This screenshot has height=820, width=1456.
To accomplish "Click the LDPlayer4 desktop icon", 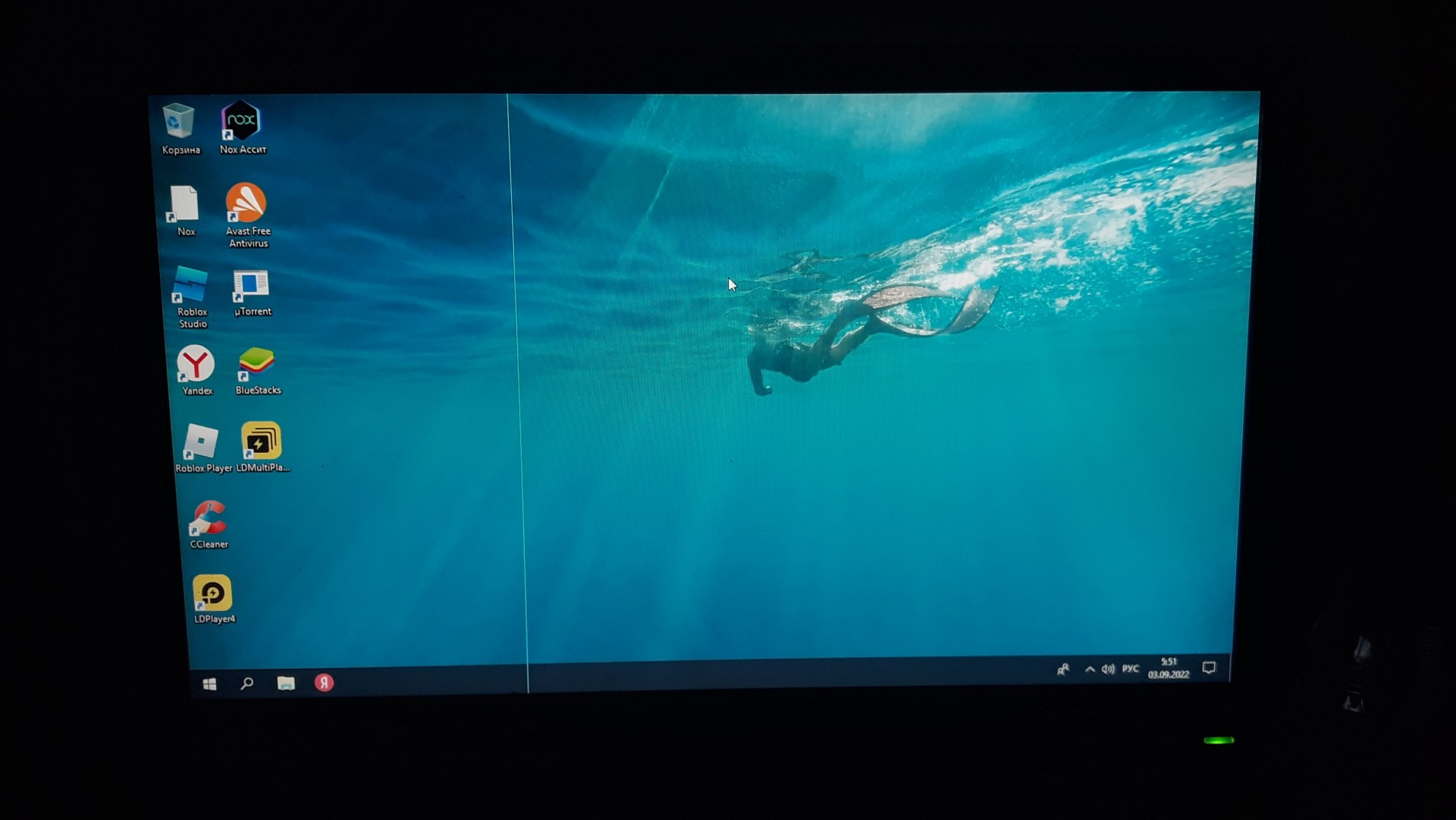I will tap(212, 594).
